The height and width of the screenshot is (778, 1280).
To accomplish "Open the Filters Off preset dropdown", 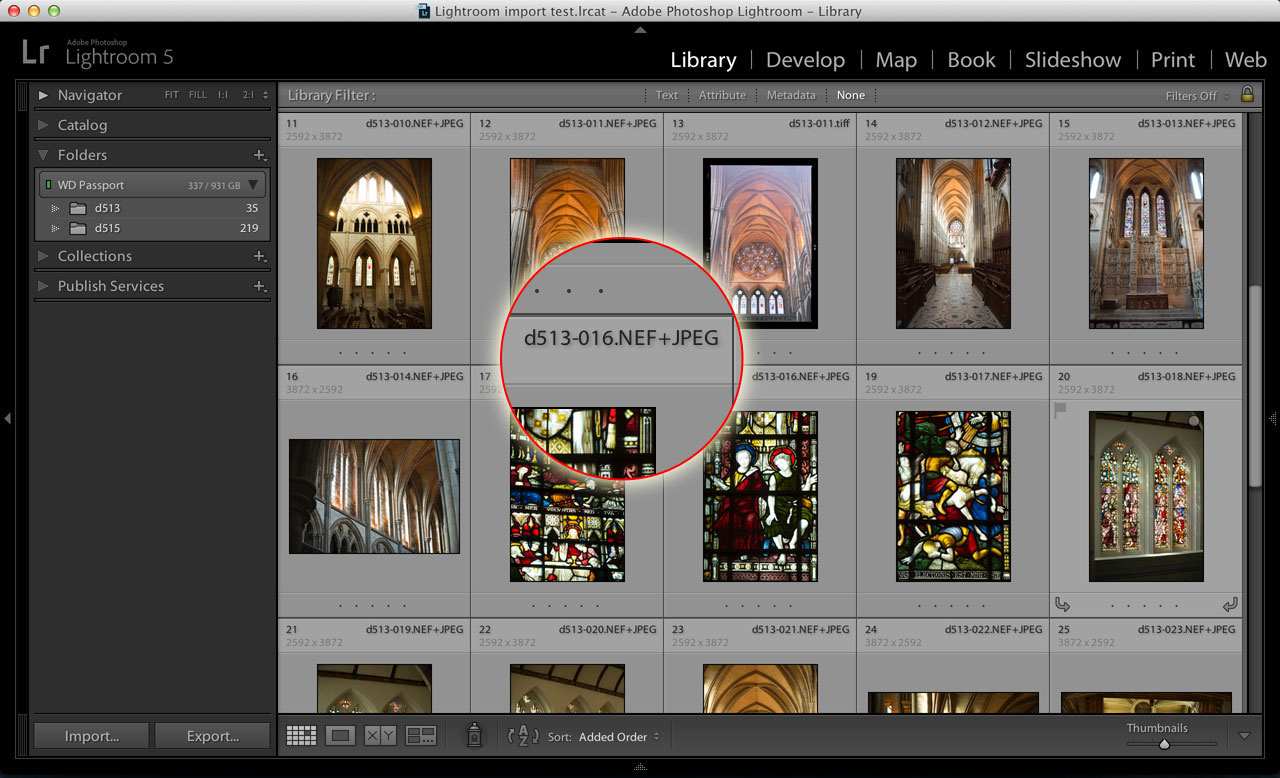I will click(1196, 96).
